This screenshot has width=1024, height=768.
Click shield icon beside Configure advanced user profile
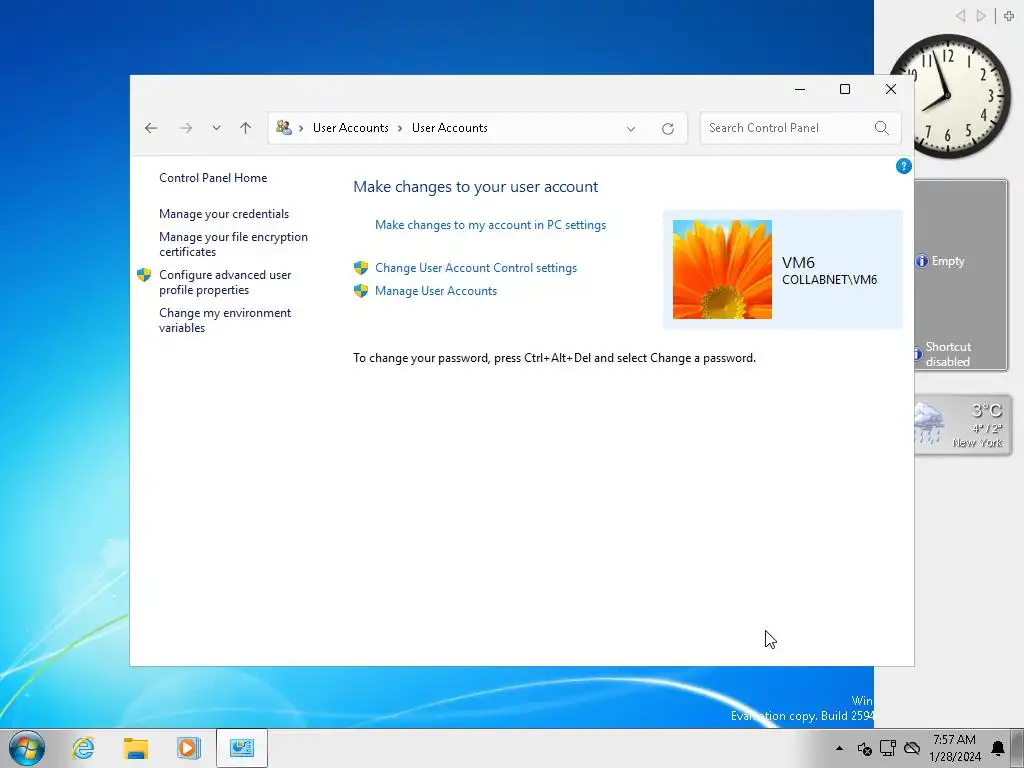pos(144,275)
